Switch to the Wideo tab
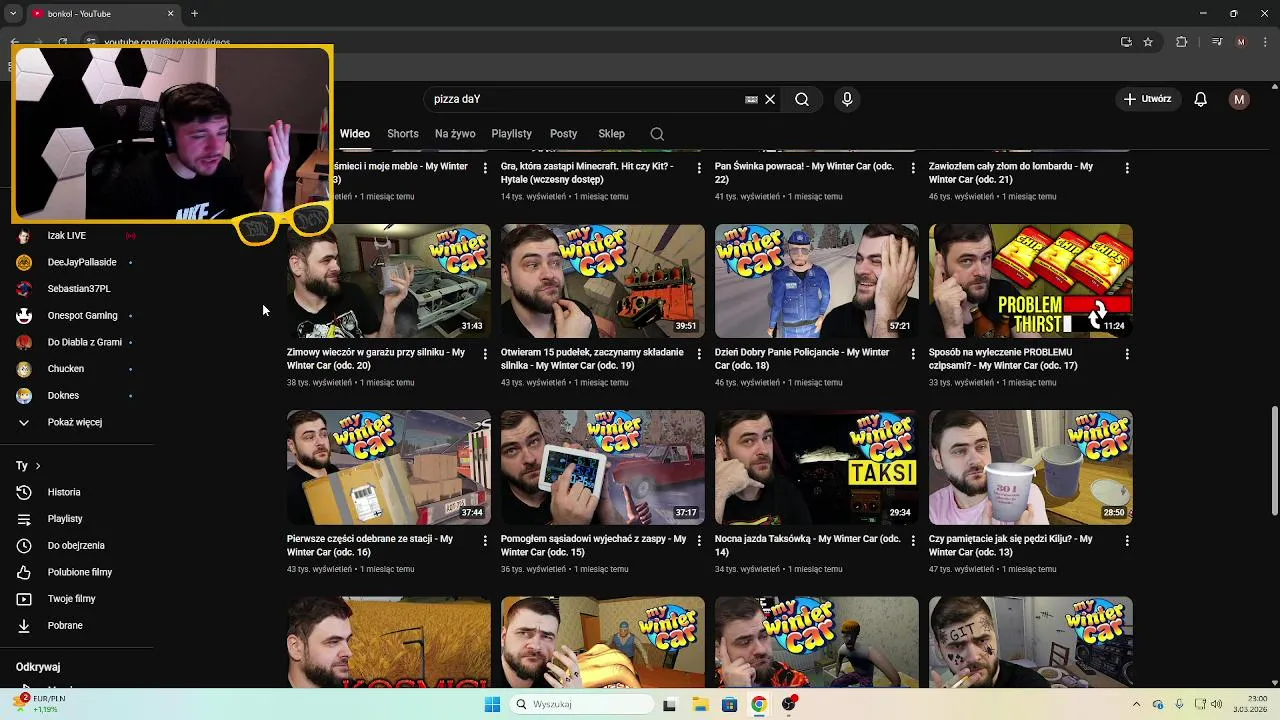Image resolution: width=1280 pixels, height=720 pixels. click(355, 133)
